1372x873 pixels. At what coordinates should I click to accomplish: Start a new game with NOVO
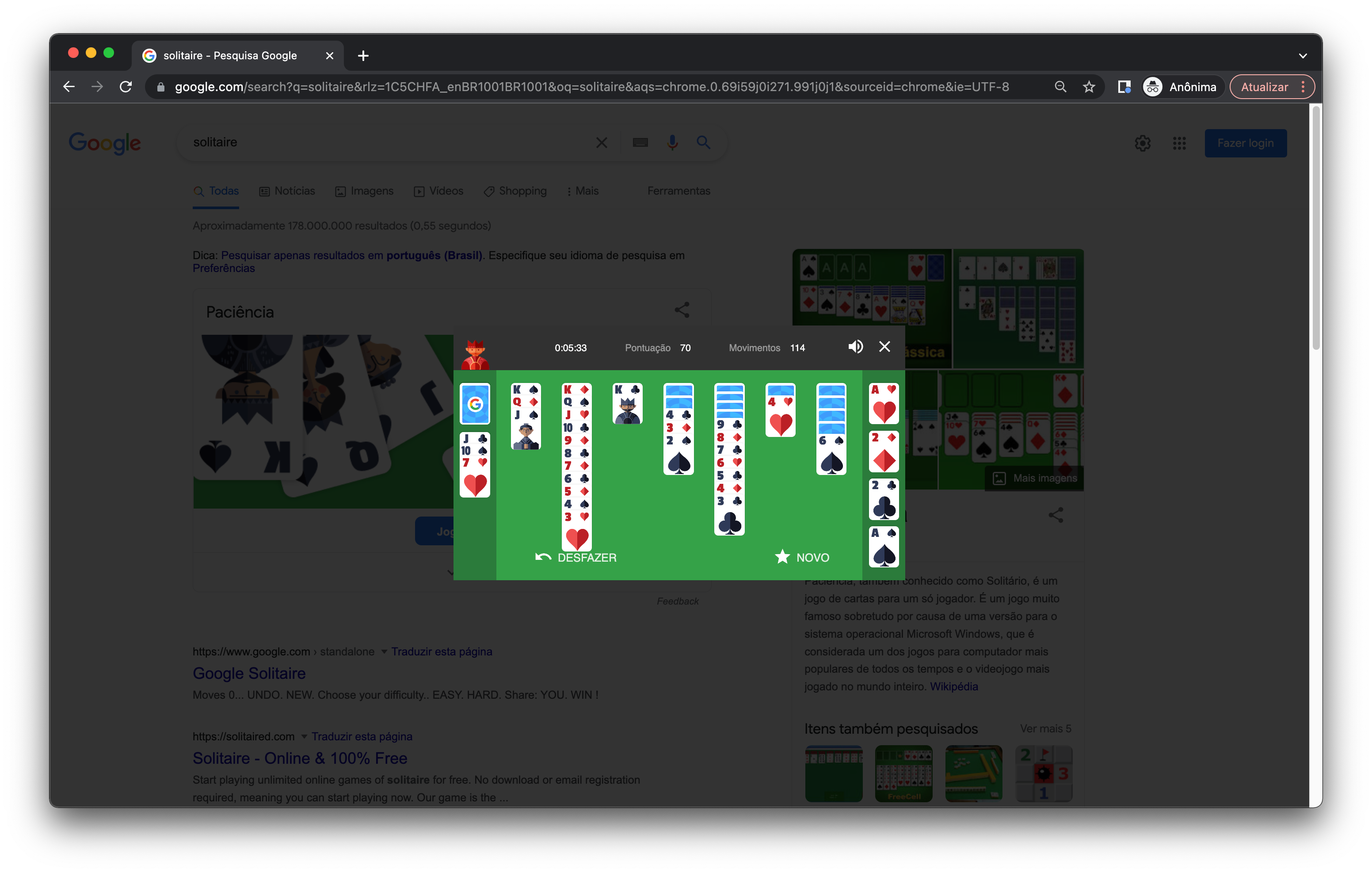(802, 557)
